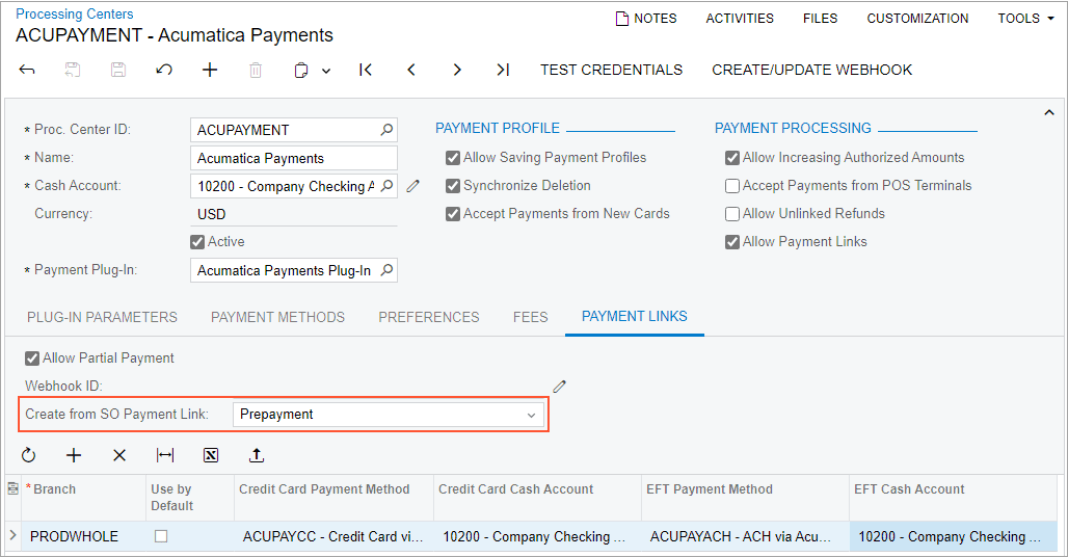Click the Credit Card Cash Account cell
The height and width of the screenshot is (557, 1069).
[x=537, y=537]
